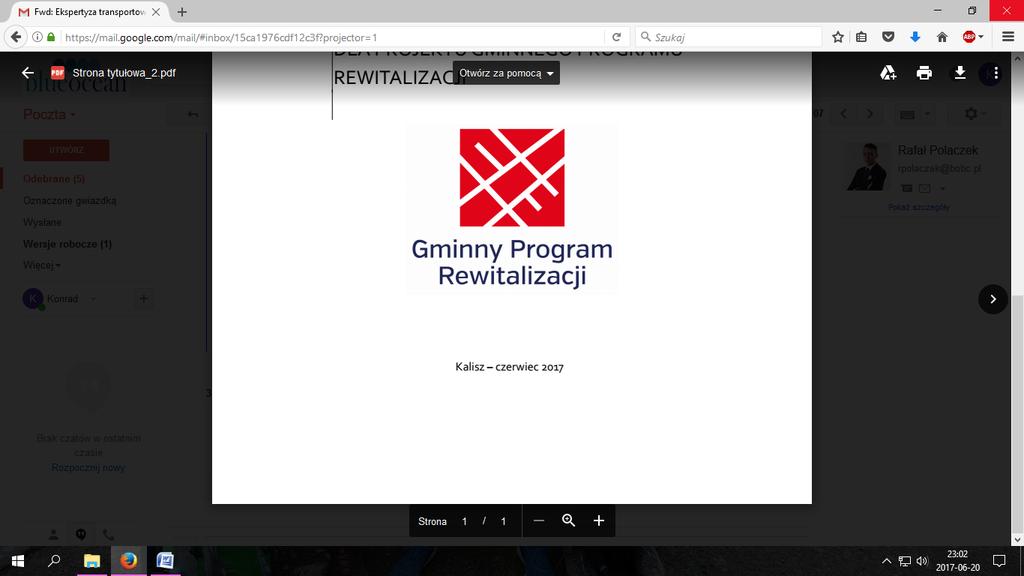Viewport: 1024px width, 576px height.
Task: Open the Adblock Plus extension icon
Action: tap(970, 37)
